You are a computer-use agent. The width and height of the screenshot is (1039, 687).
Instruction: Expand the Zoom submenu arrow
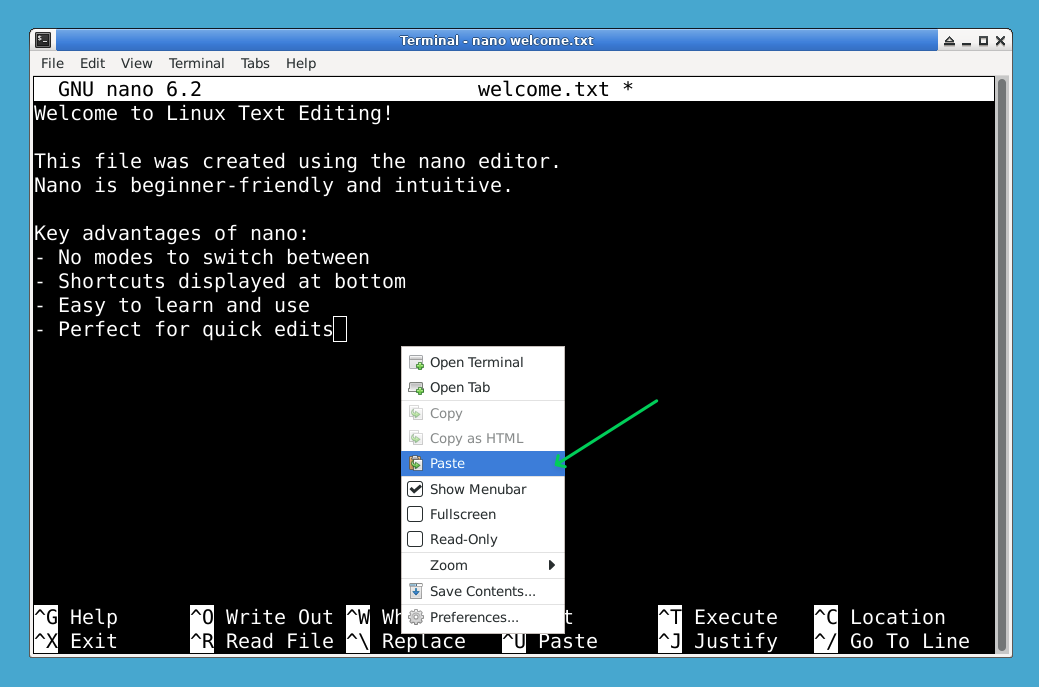[x=551, y=565]
